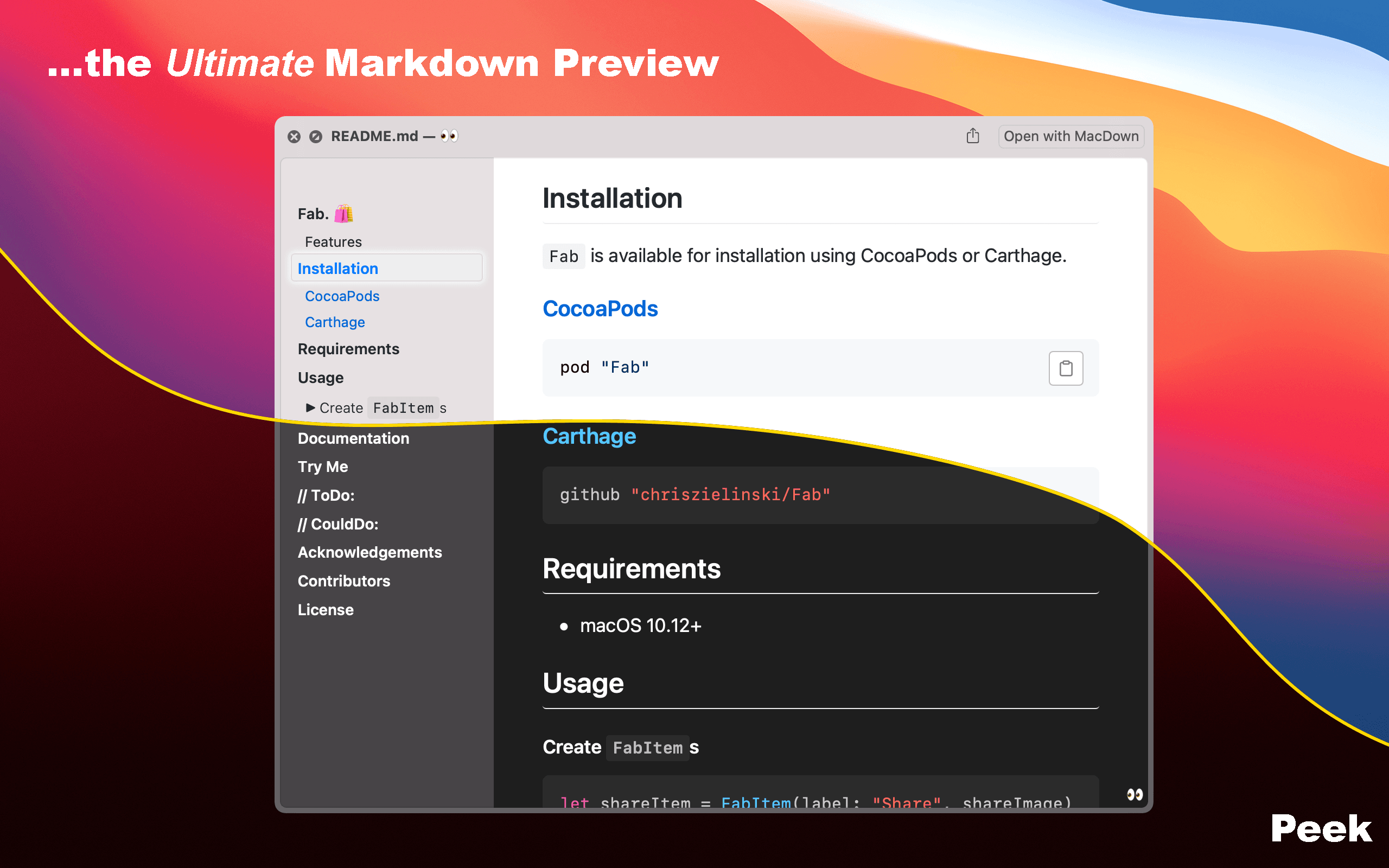The image size is (1389, 868).
Task: Select Requirements in the sidebar
Action: [348, 349]
